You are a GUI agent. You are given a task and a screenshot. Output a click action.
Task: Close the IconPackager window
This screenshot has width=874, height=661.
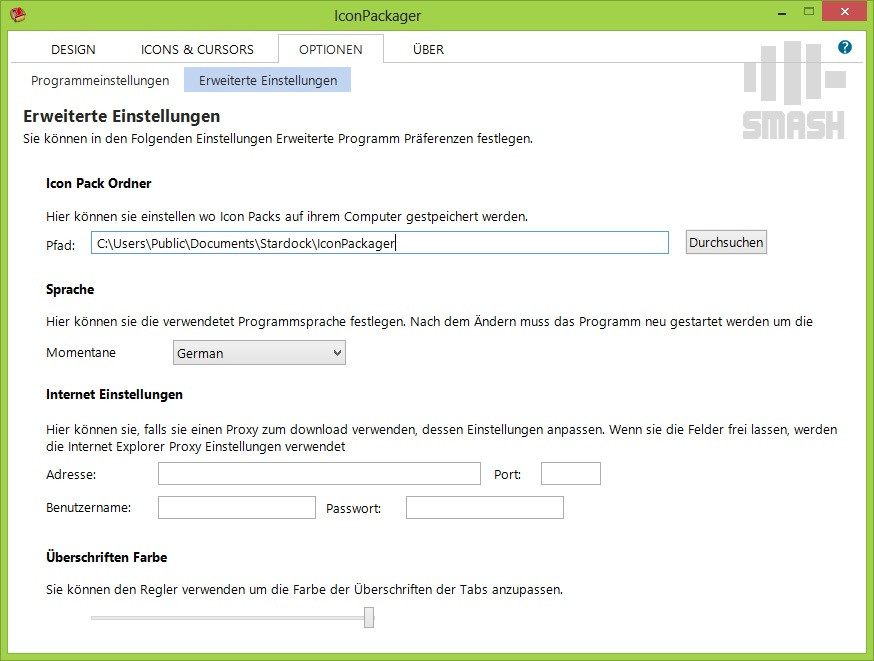844,12
